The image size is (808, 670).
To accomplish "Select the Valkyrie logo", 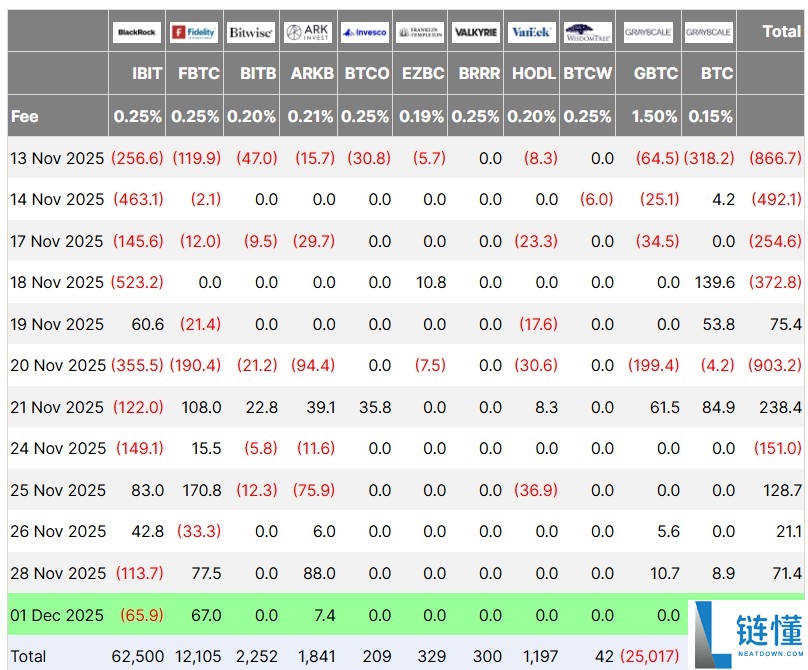I will coord(475,32).
